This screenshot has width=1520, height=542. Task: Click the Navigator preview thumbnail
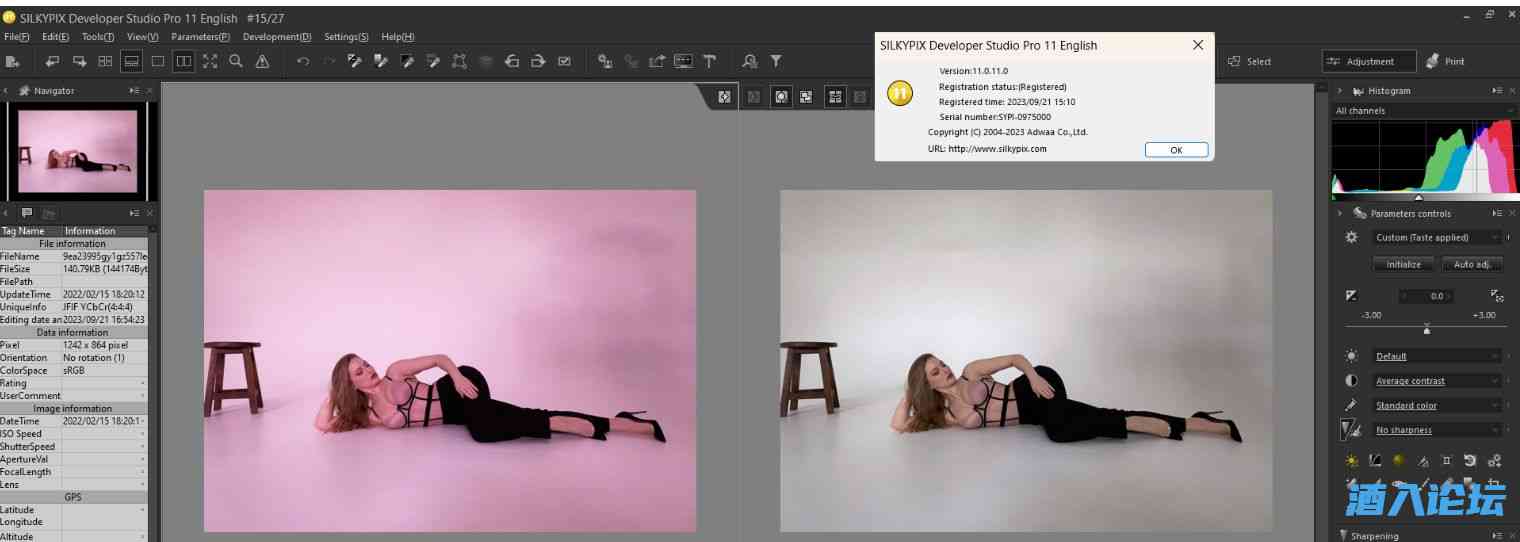pyautogui.click(x=77, y=151)
